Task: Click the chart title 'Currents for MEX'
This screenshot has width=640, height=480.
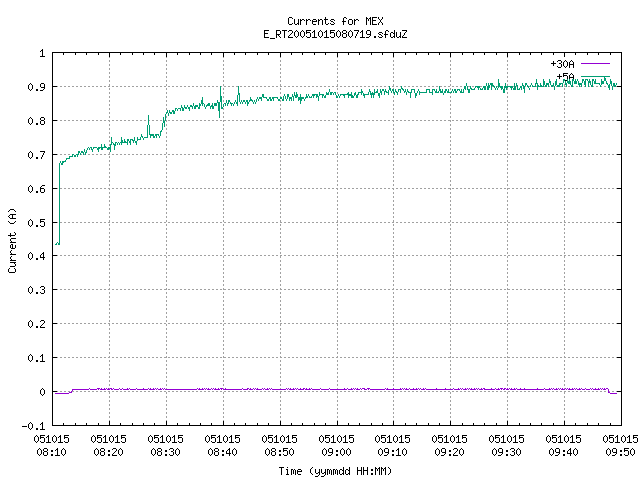Action: coord(335,21)
